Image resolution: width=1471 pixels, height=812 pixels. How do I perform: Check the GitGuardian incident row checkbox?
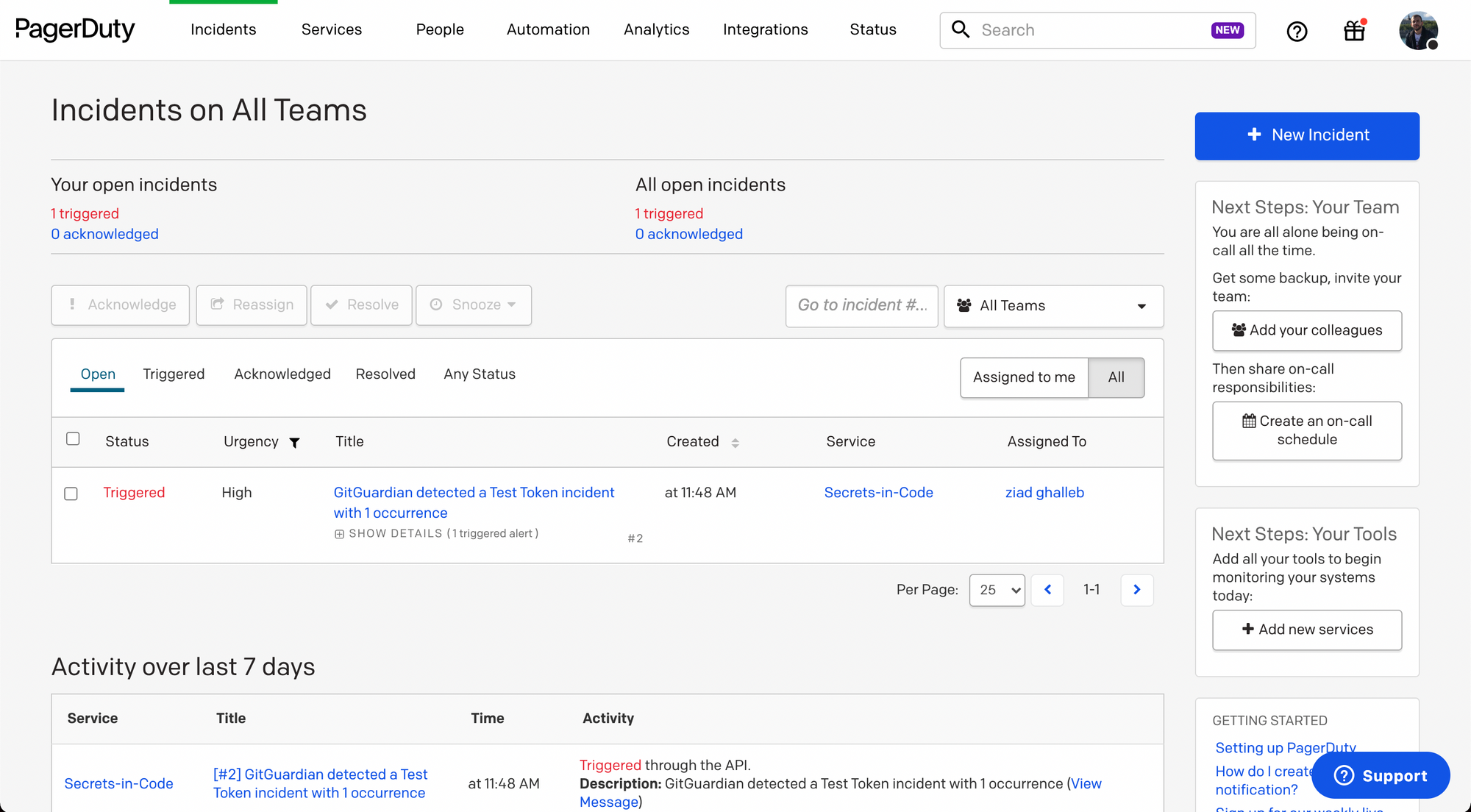coord(71,494)
